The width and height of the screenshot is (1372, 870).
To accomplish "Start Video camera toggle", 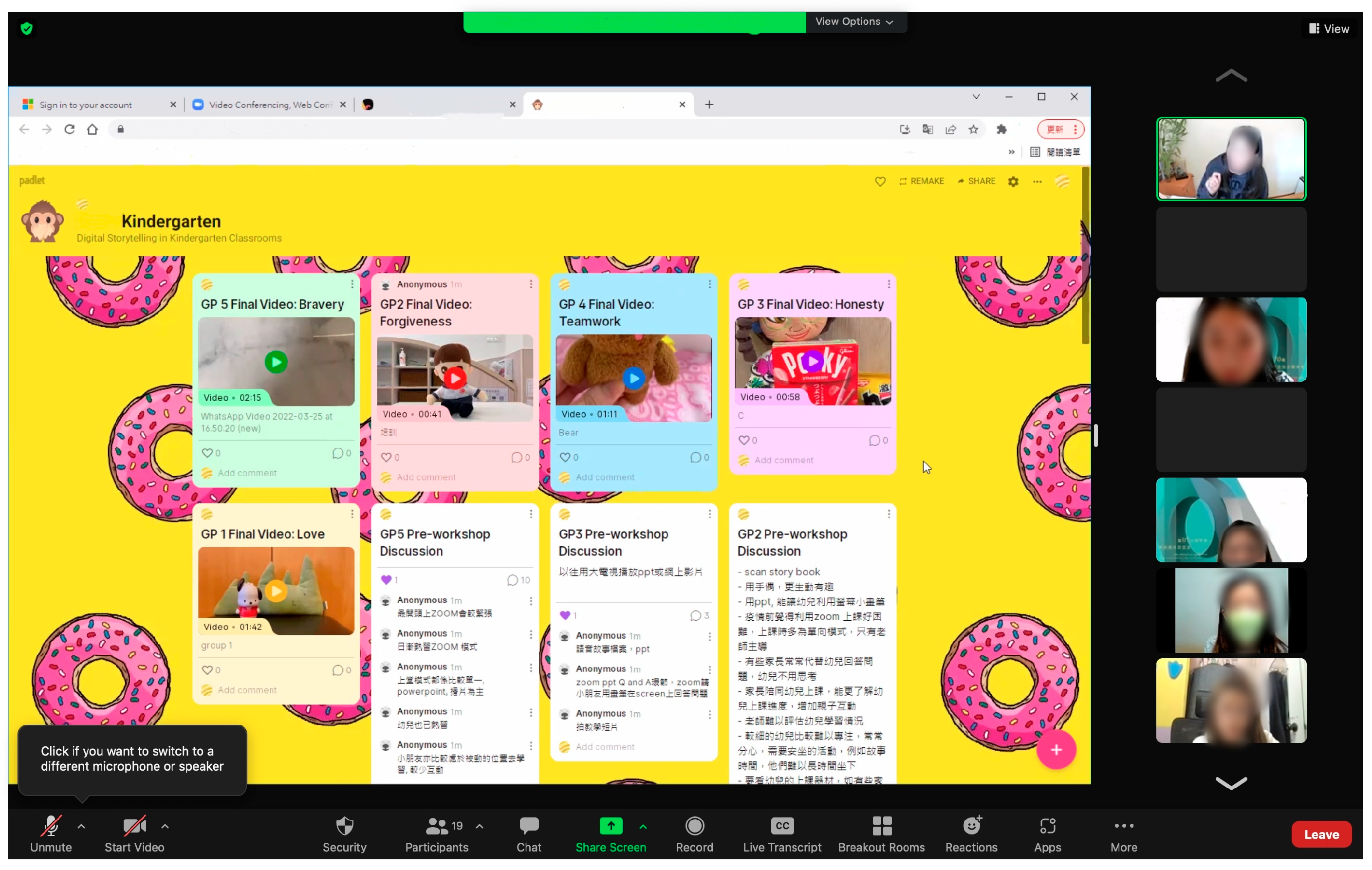I will [134, 833].
